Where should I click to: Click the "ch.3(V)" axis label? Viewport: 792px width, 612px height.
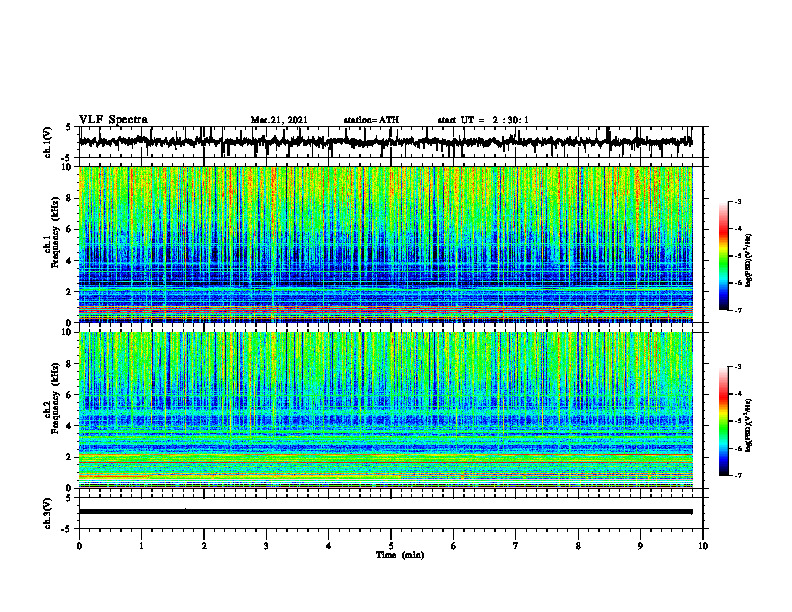tap(48, 513)
